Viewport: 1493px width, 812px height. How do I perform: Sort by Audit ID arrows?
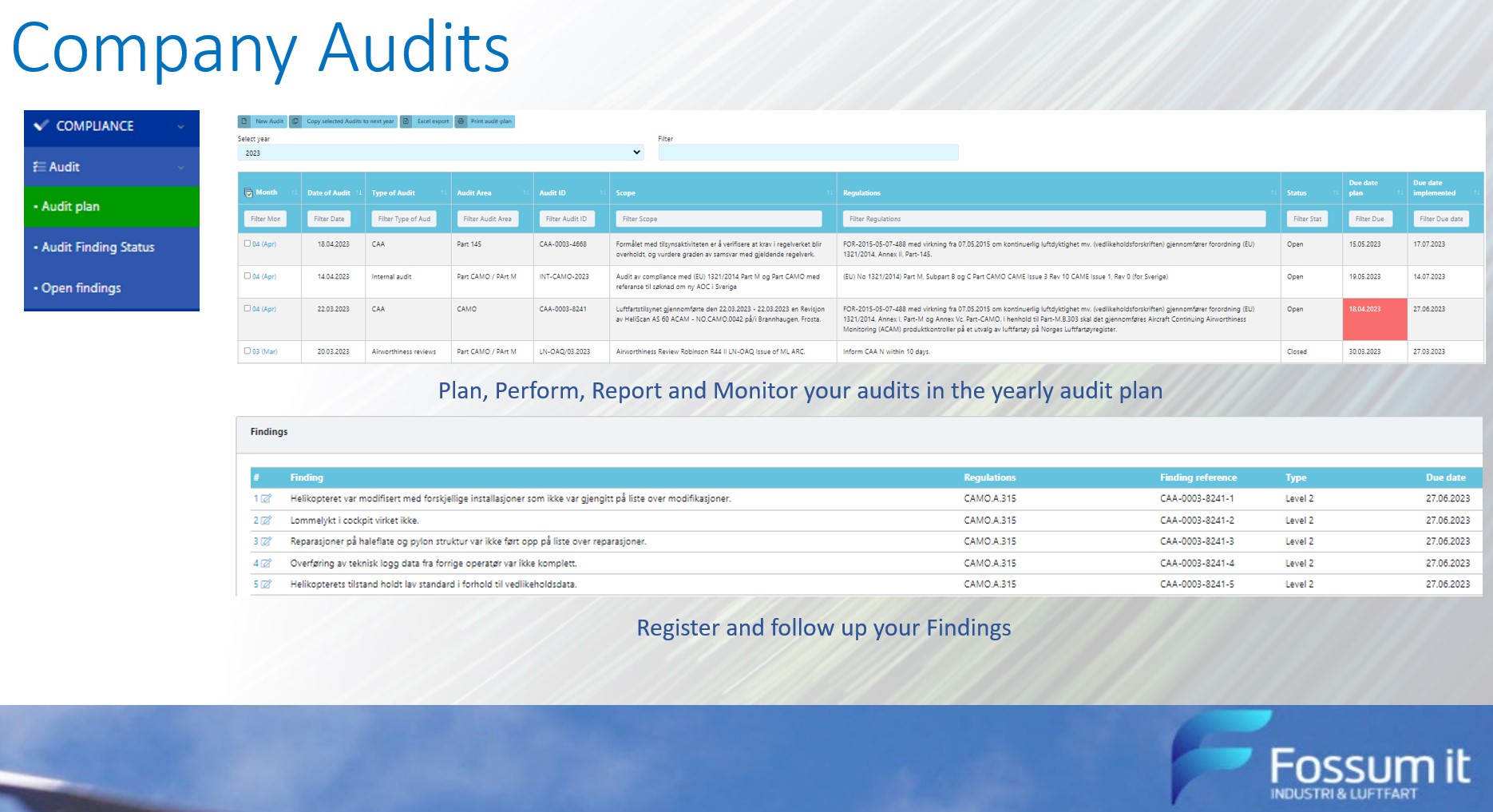tap(603, 192)
